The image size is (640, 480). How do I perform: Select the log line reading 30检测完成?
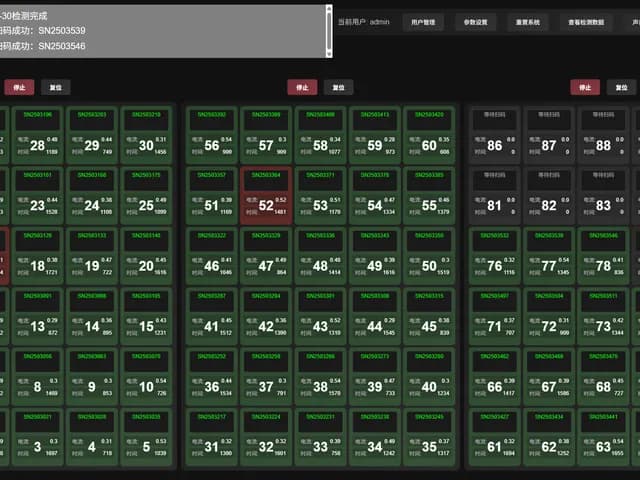click(x=24, y=16)
